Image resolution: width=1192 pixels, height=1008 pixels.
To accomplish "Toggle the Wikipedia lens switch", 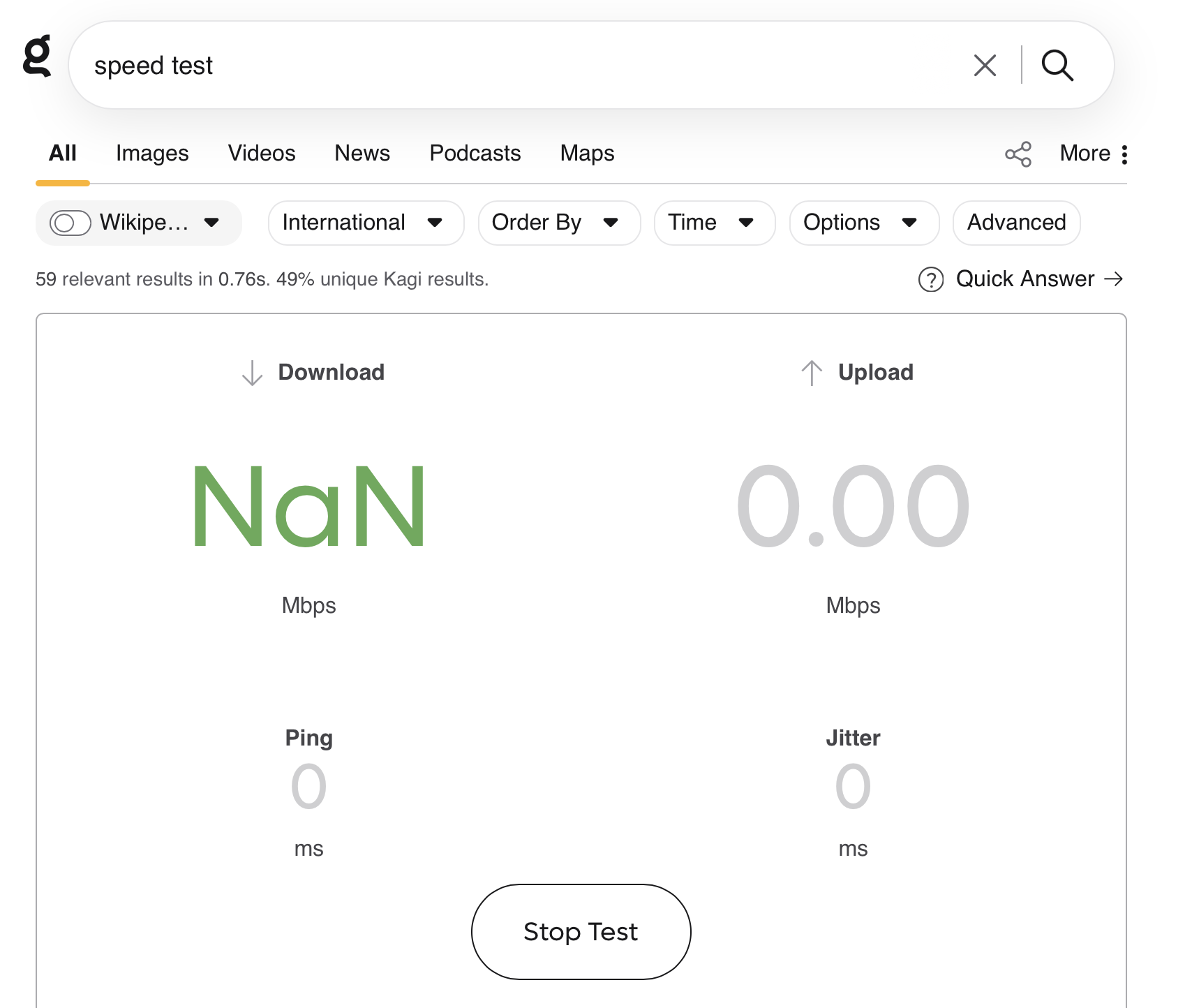I will (70, 223).
